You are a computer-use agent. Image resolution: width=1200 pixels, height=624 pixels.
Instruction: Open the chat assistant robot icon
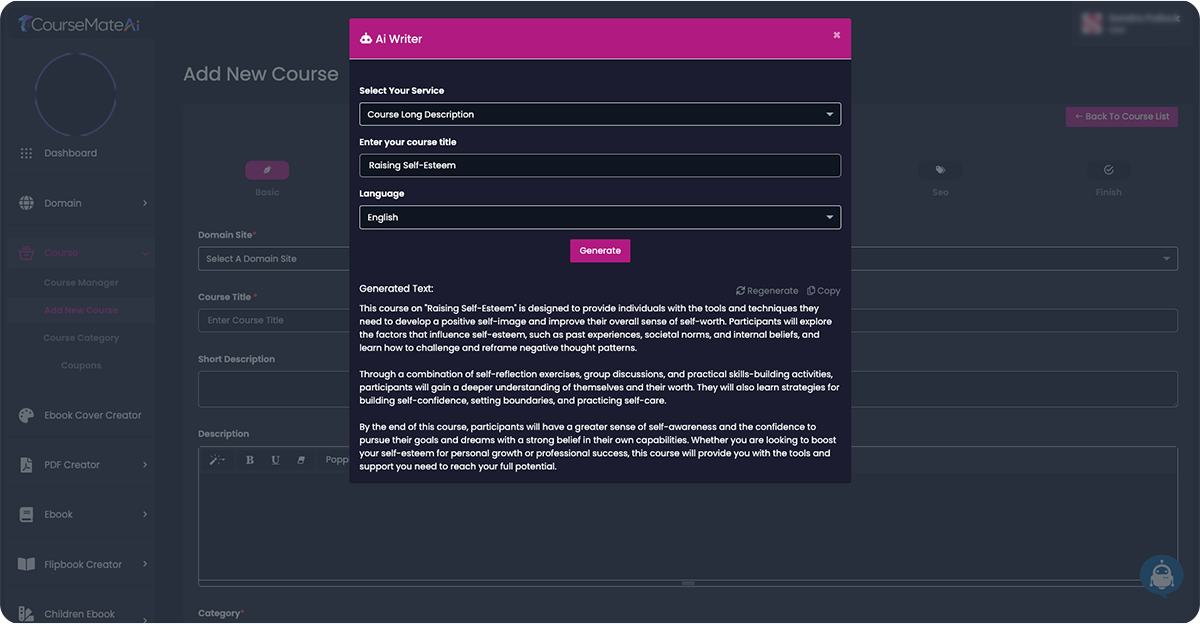(1161, 574)
